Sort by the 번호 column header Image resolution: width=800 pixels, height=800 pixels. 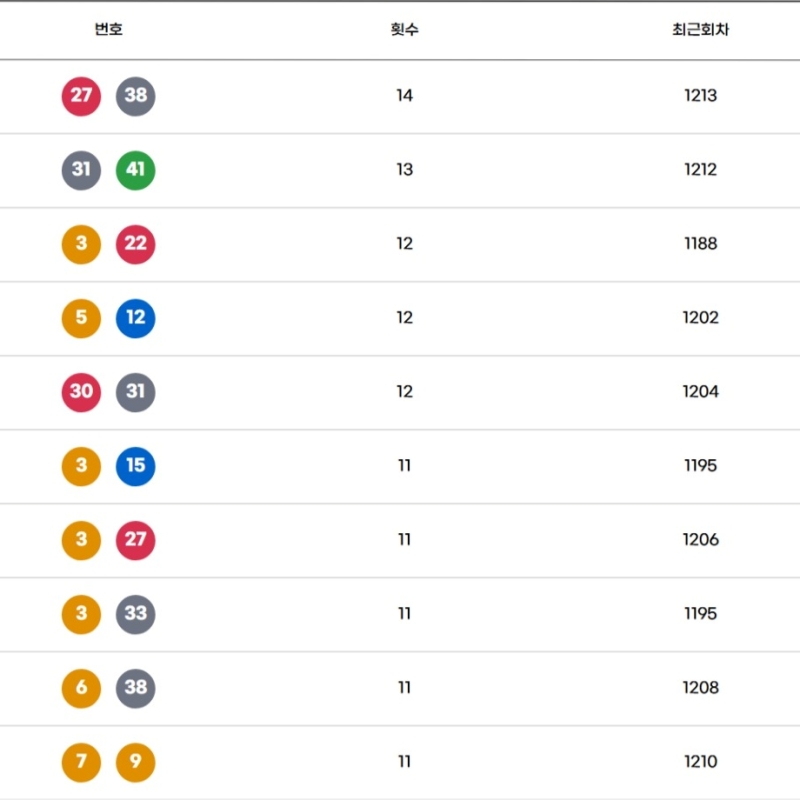108,30
